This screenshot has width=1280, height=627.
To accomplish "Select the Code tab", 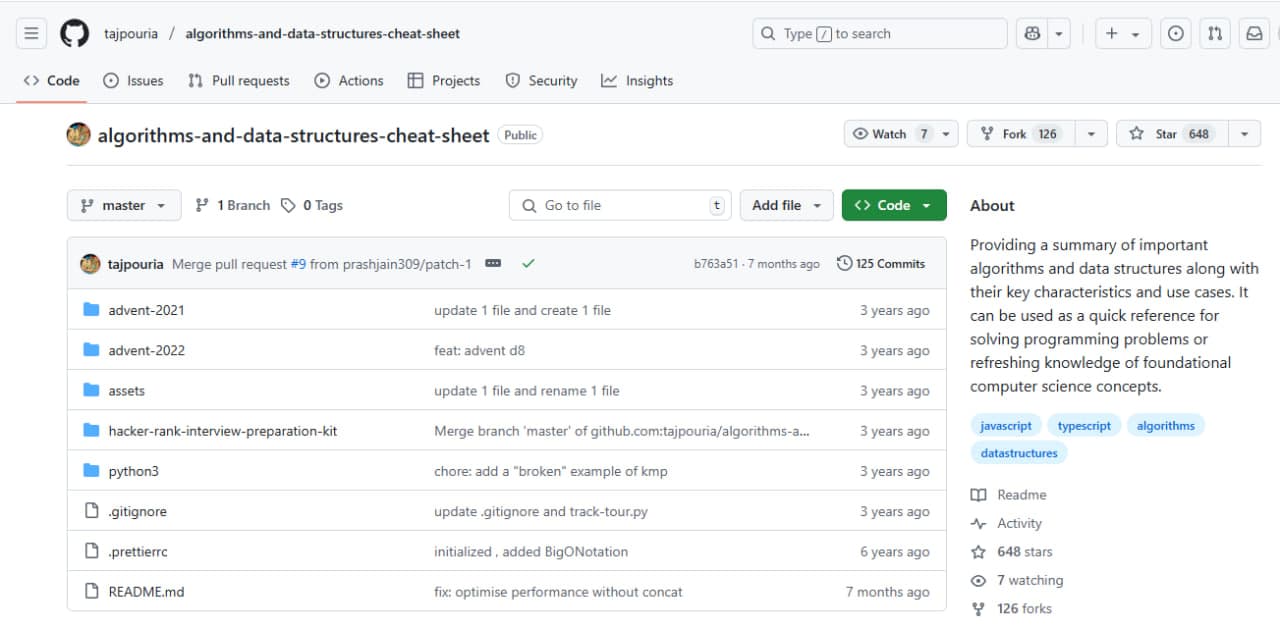I will click(x=51, y=81).
